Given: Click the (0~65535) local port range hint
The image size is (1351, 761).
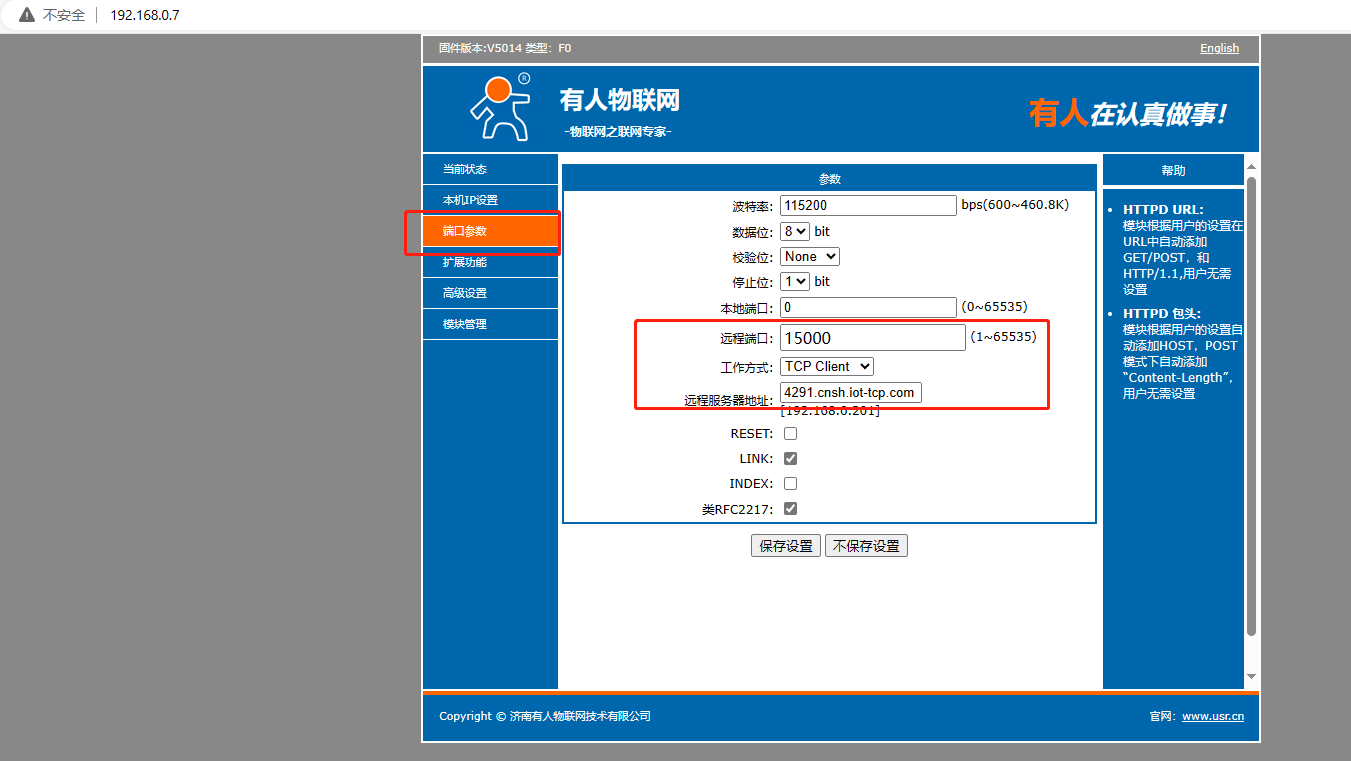Looking at the screenshot, I should pos(994,307).
